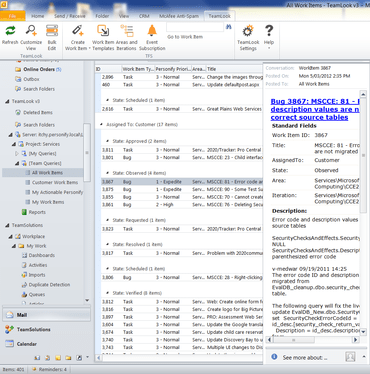Screen dimensions: 370x374
Task: Open the File tab
Action: pyautogui.click(x=13, y=16)
